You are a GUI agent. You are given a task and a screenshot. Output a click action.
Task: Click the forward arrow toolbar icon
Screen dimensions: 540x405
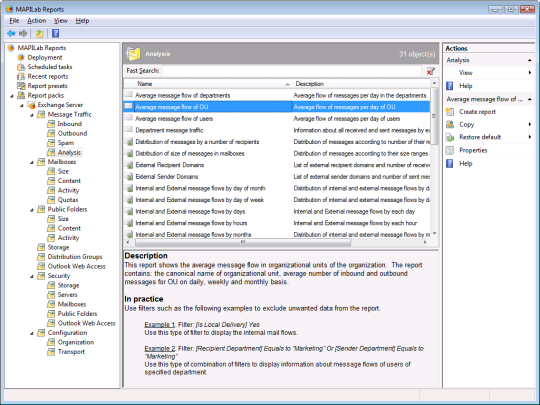23,33
